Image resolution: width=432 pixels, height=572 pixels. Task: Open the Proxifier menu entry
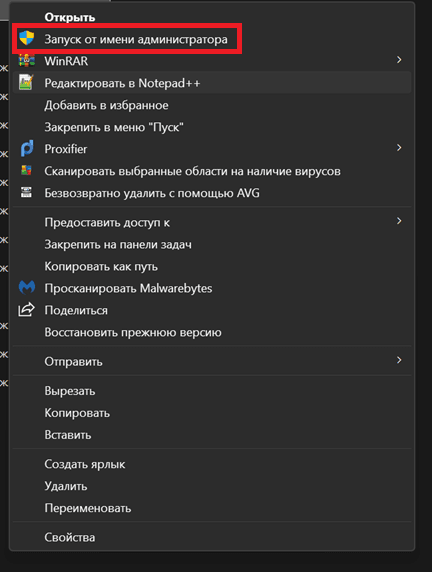(x=212, y=149)
